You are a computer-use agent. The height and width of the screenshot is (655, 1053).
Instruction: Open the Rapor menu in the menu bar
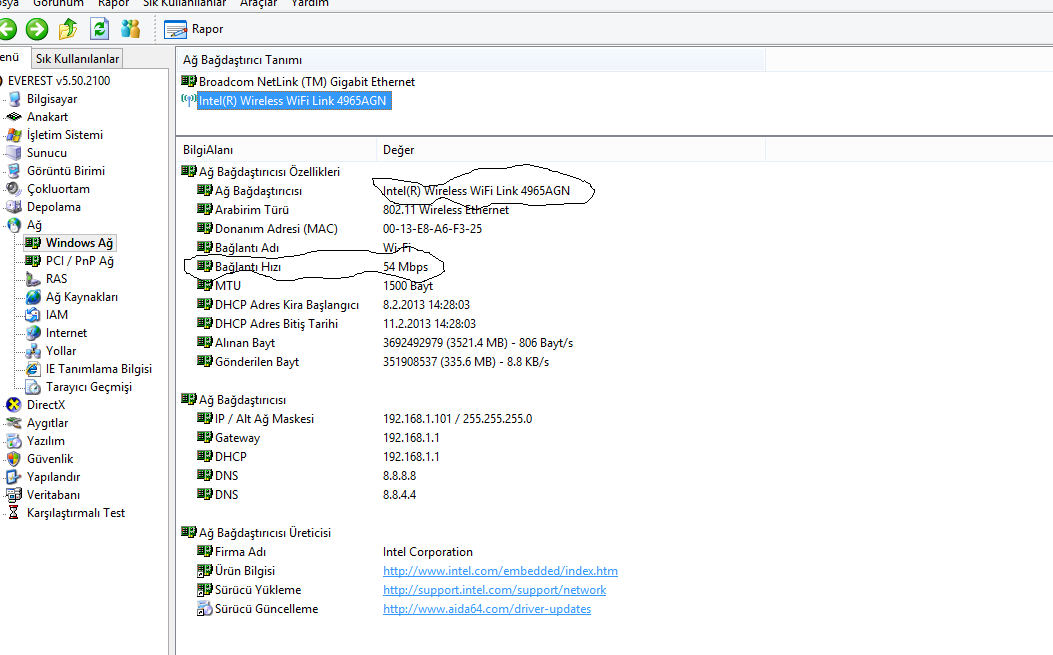point(113,3)
